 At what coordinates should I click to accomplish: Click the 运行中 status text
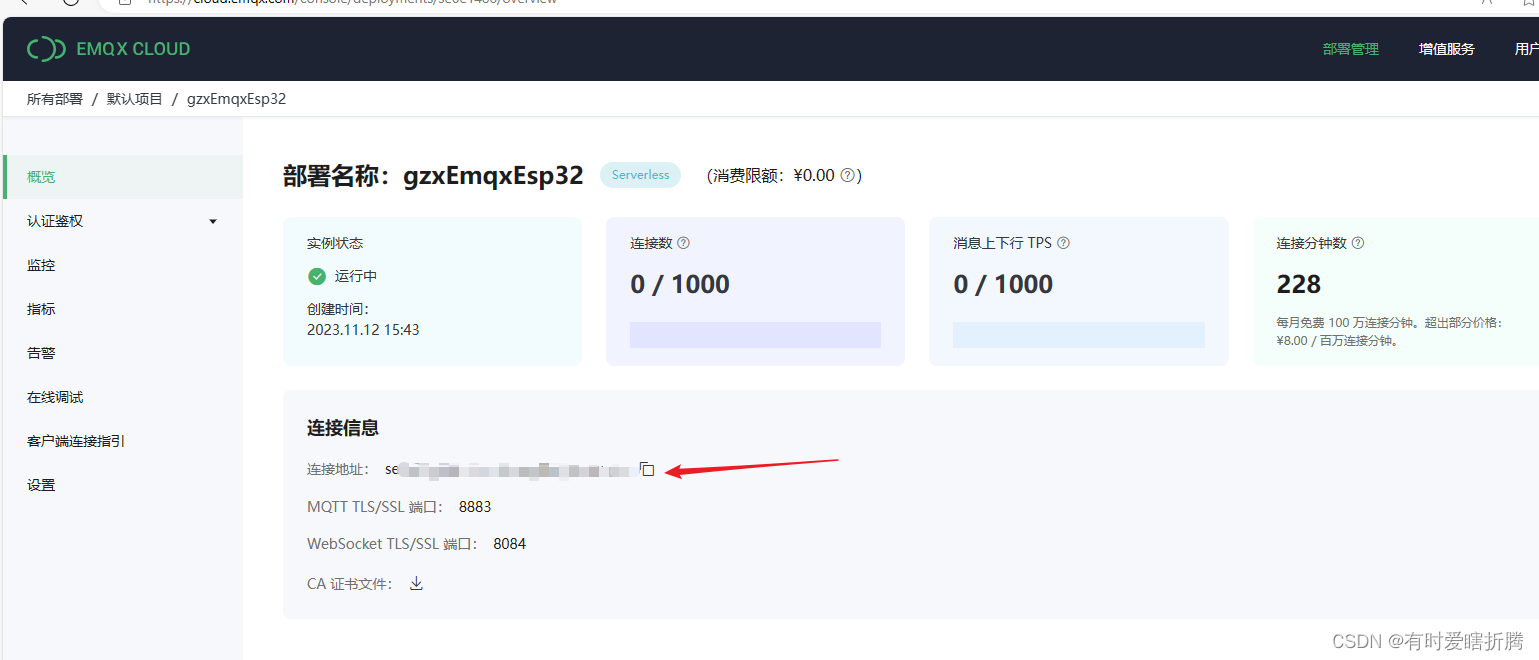point(356,276)
